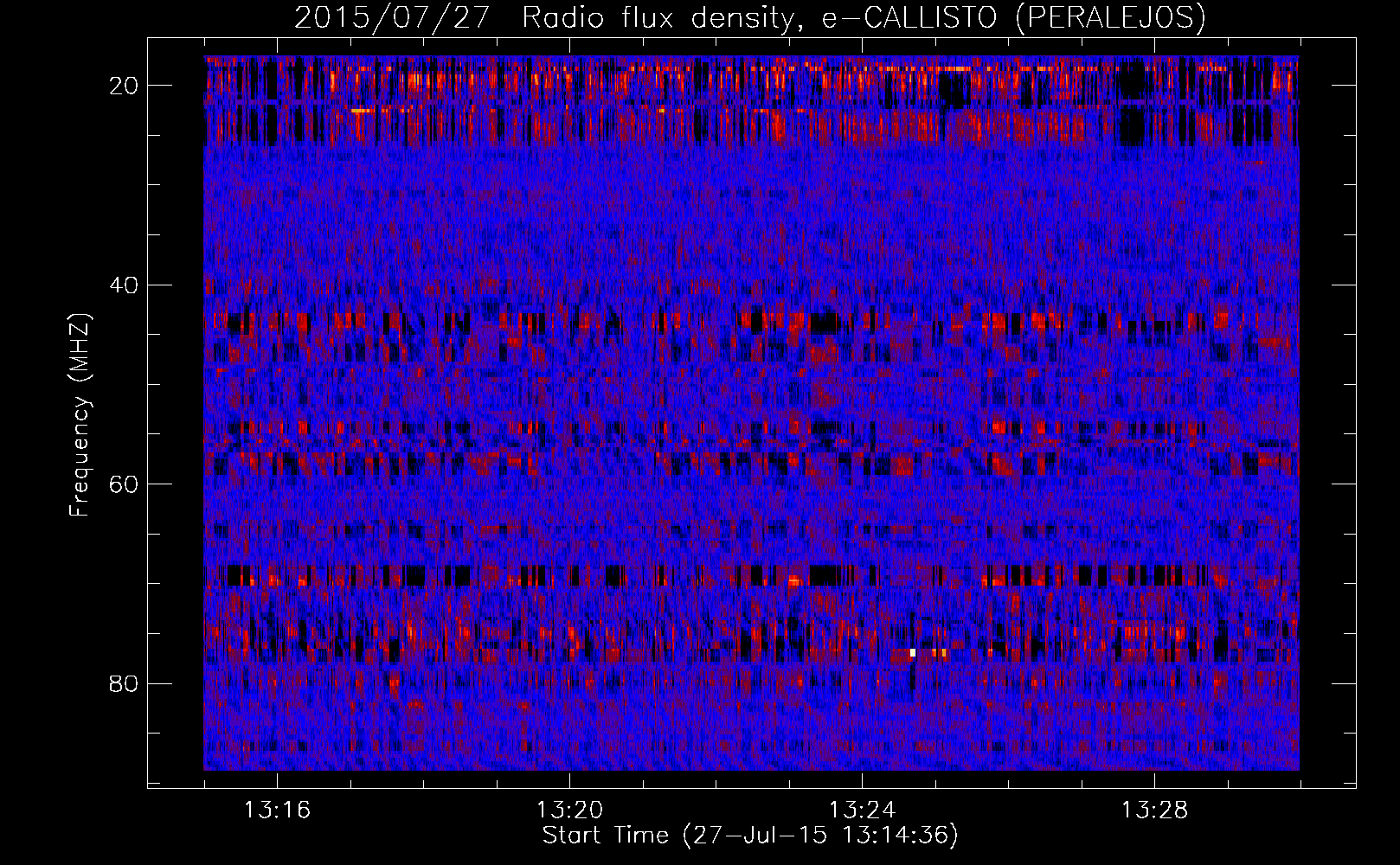Image resolution: width=1400 pixels, height=865 pixels.
Task: Click the 40 MHz frequency tick label
Action: pyautogui.click(x=125, y=285)
